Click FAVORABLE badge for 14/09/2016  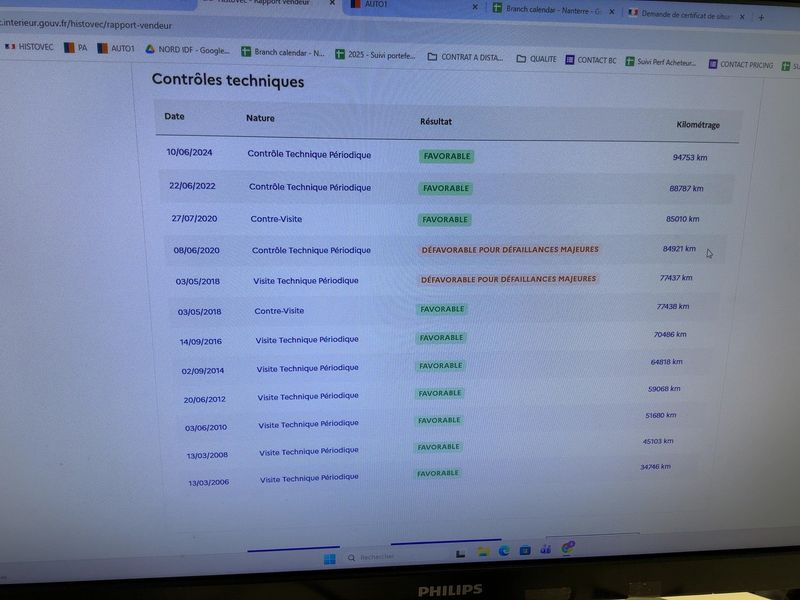pyautogui.click(x=441, y=337)
